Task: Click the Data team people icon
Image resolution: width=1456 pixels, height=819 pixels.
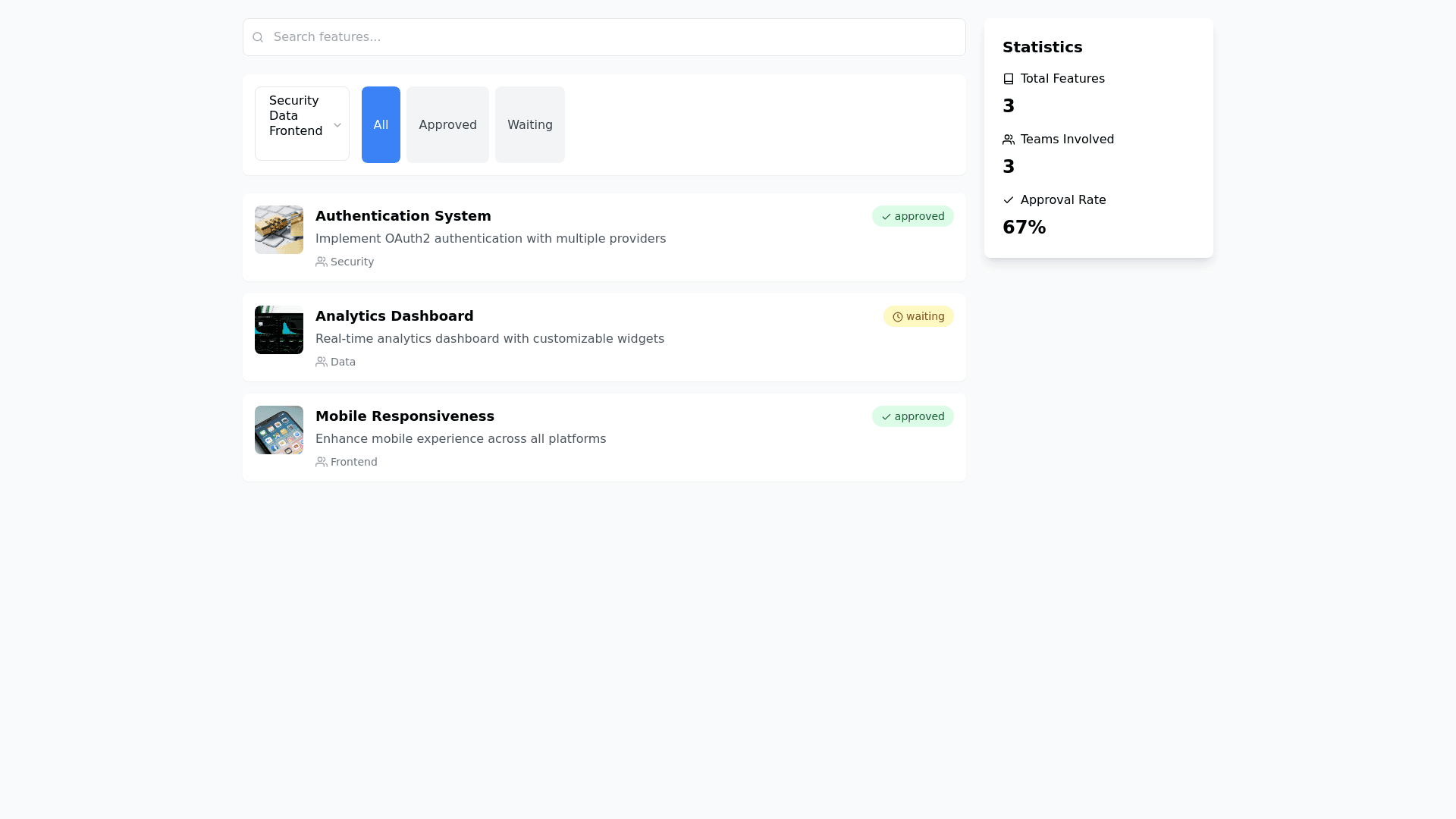Action: 322,362
